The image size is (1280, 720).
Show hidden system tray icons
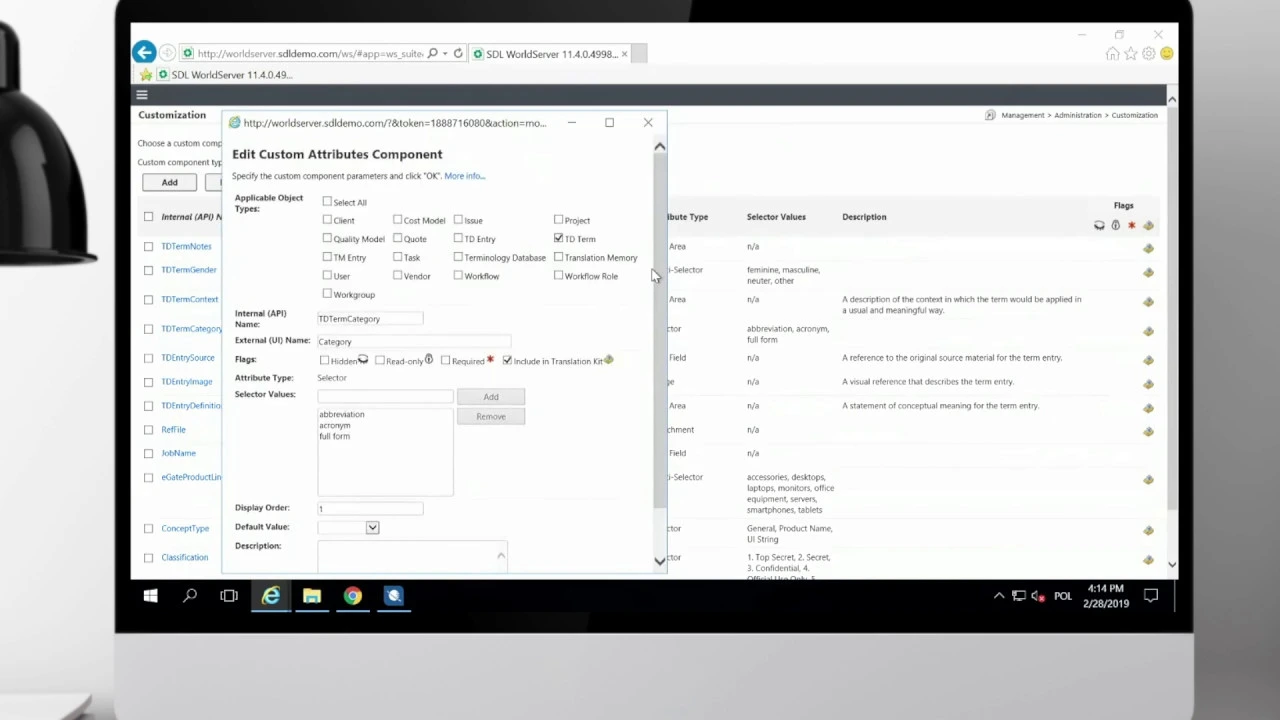coord(998,596)
